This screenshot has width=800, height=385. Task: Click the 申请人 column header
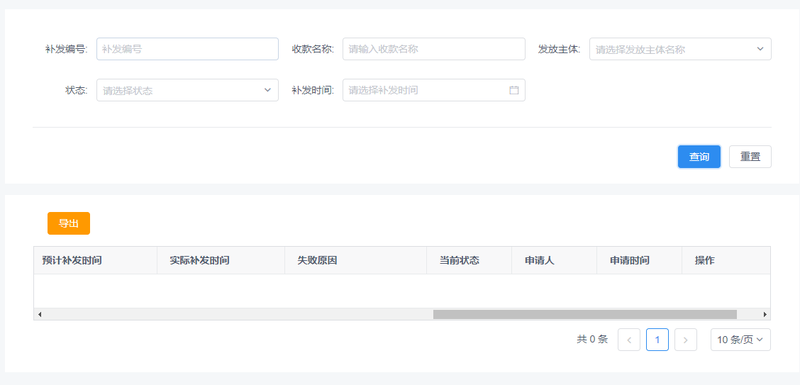(x=554, y=261)
